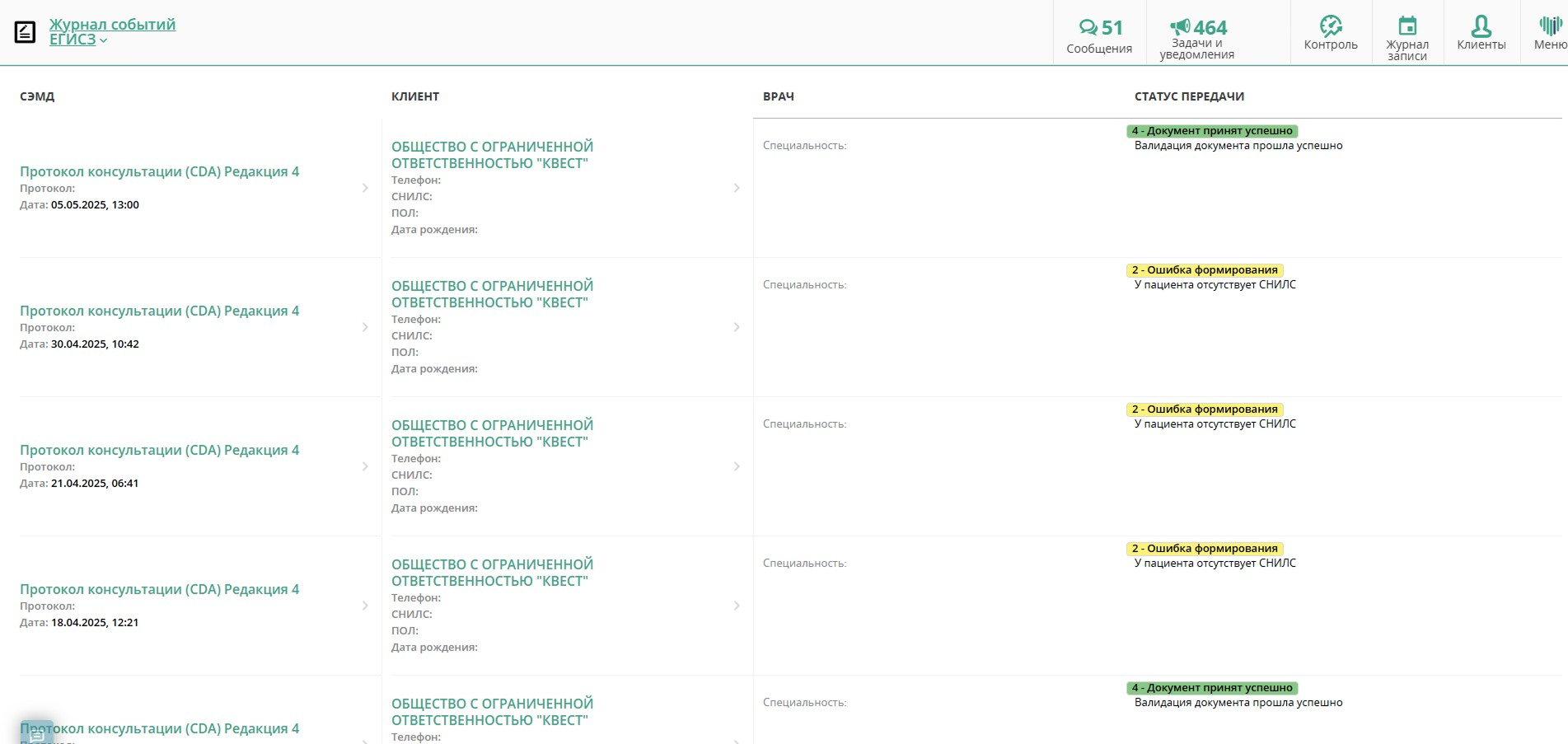Click the Ошибка формирования badge in the 30.04.2025 row
This screenshot has width=1568, height=744.
[x=1205, y=270]
